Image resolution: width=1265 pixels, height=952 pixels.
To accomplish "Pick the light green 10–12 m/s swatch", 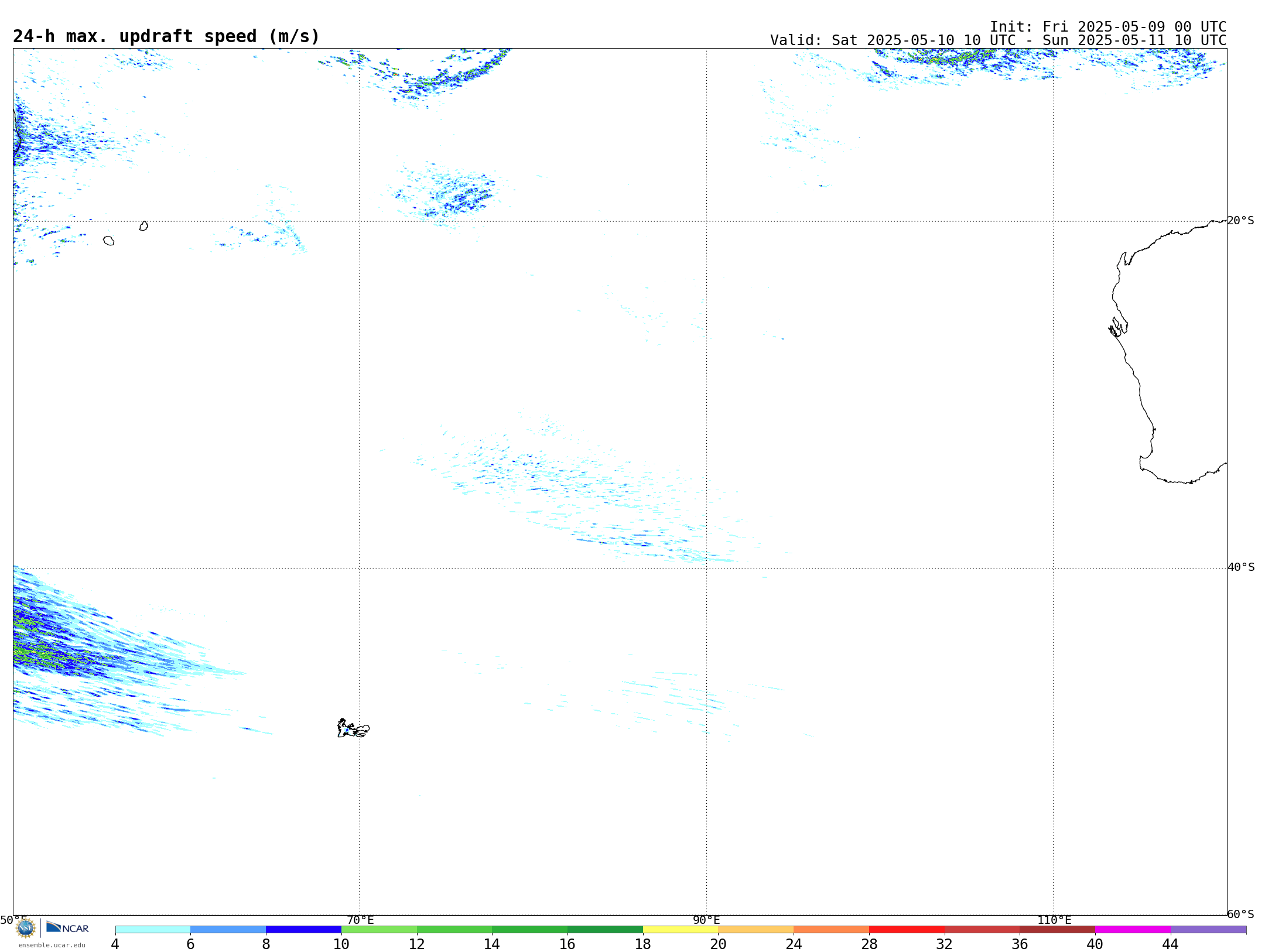I will coord(379,930).
